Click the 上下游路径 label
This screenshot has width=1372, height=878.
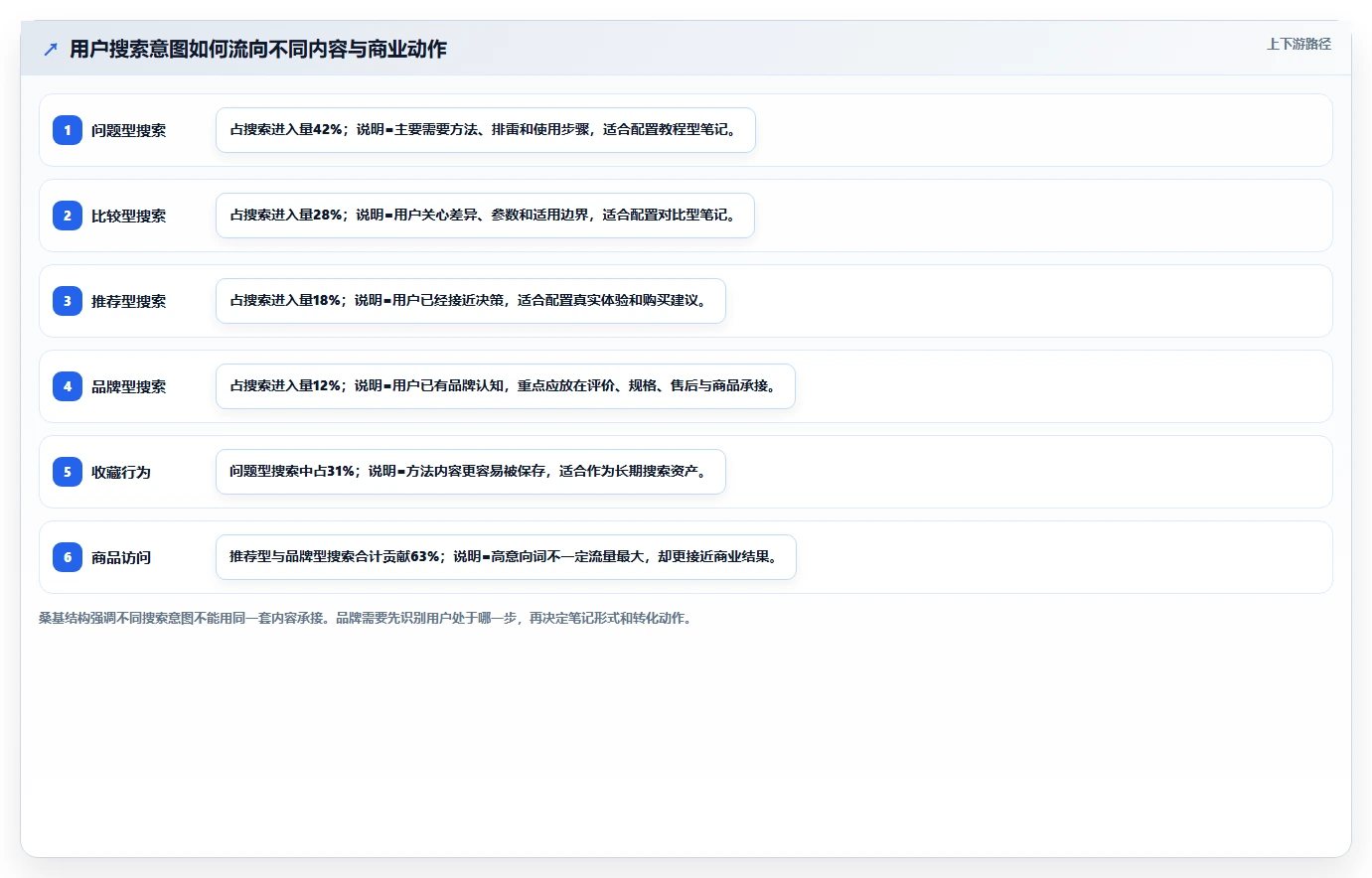click(x=1298, y=44)
